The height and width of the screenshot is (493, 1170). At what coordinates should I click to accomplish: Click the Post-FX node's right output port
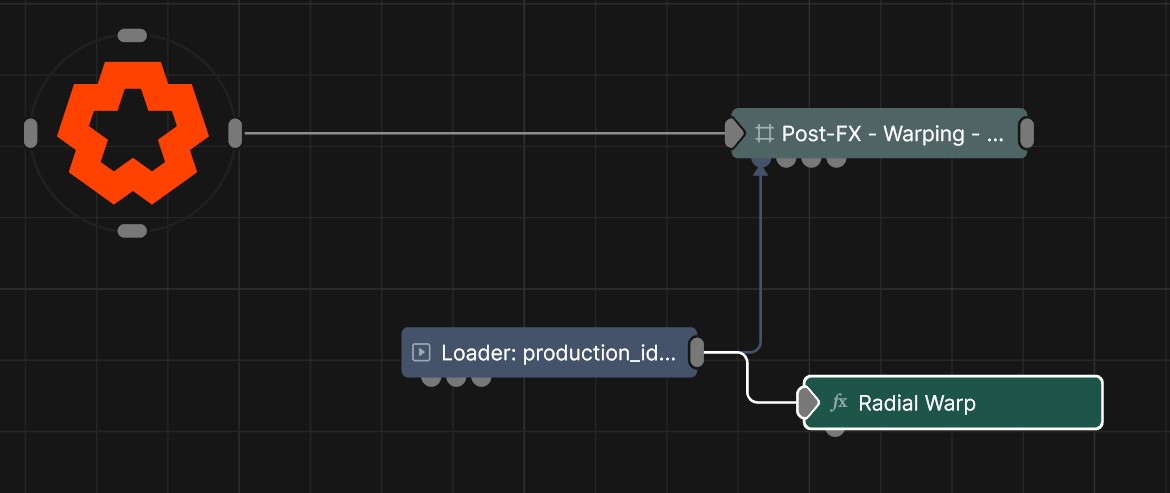pyautogui.click(x=1026, y=133)
